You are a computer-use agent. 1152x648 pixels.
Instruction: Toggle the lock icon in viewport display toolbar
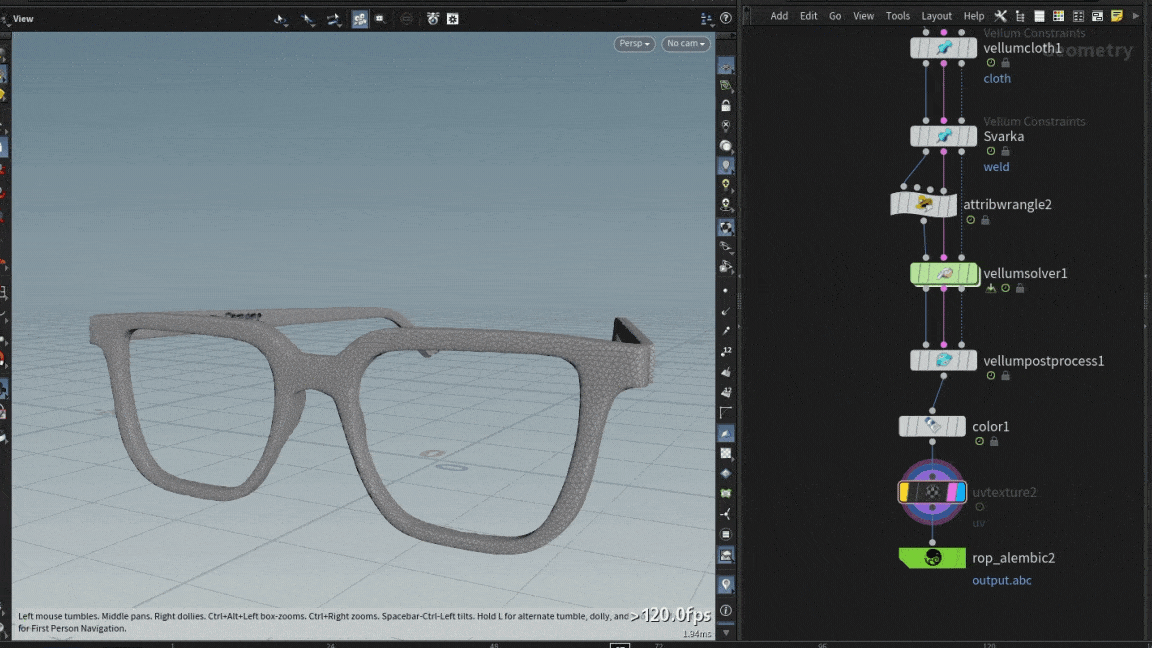coord(726,105)
